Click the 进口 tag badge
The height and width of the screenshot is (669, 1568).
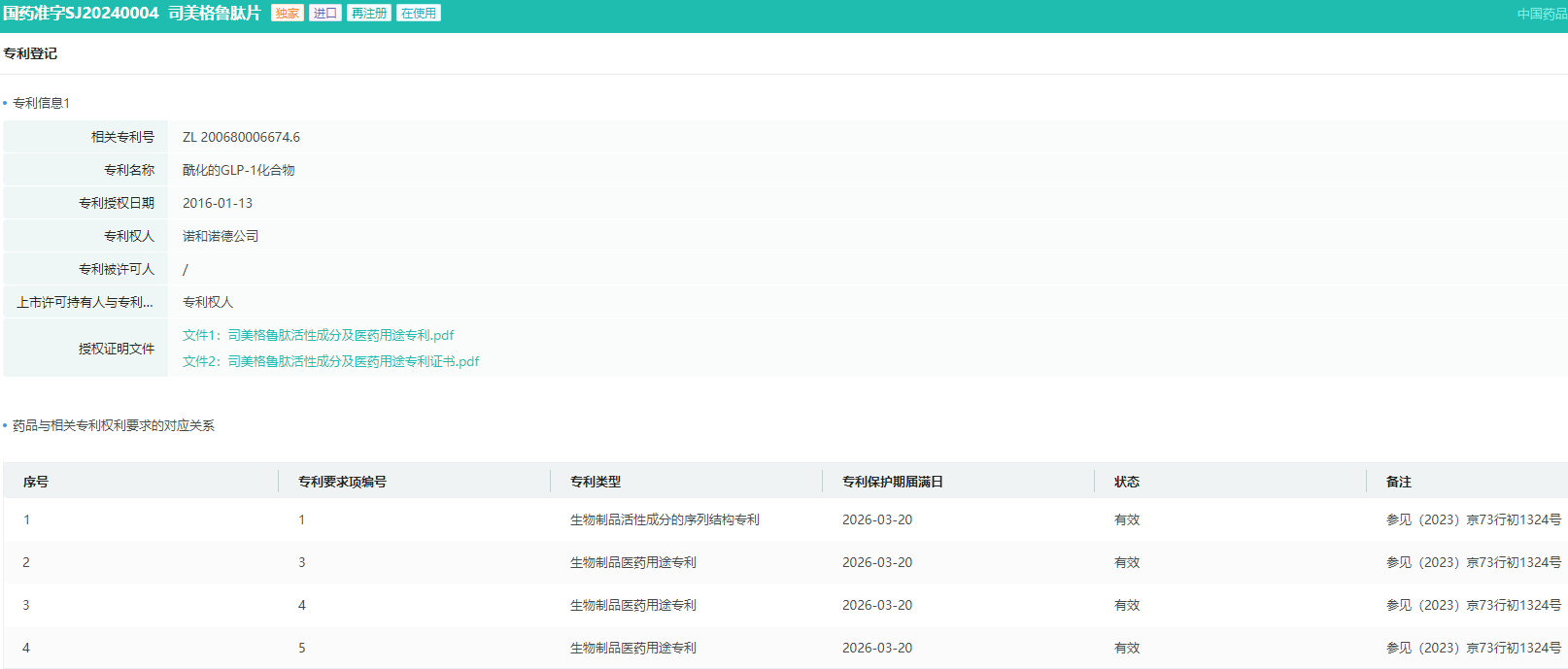click(324, 14)
